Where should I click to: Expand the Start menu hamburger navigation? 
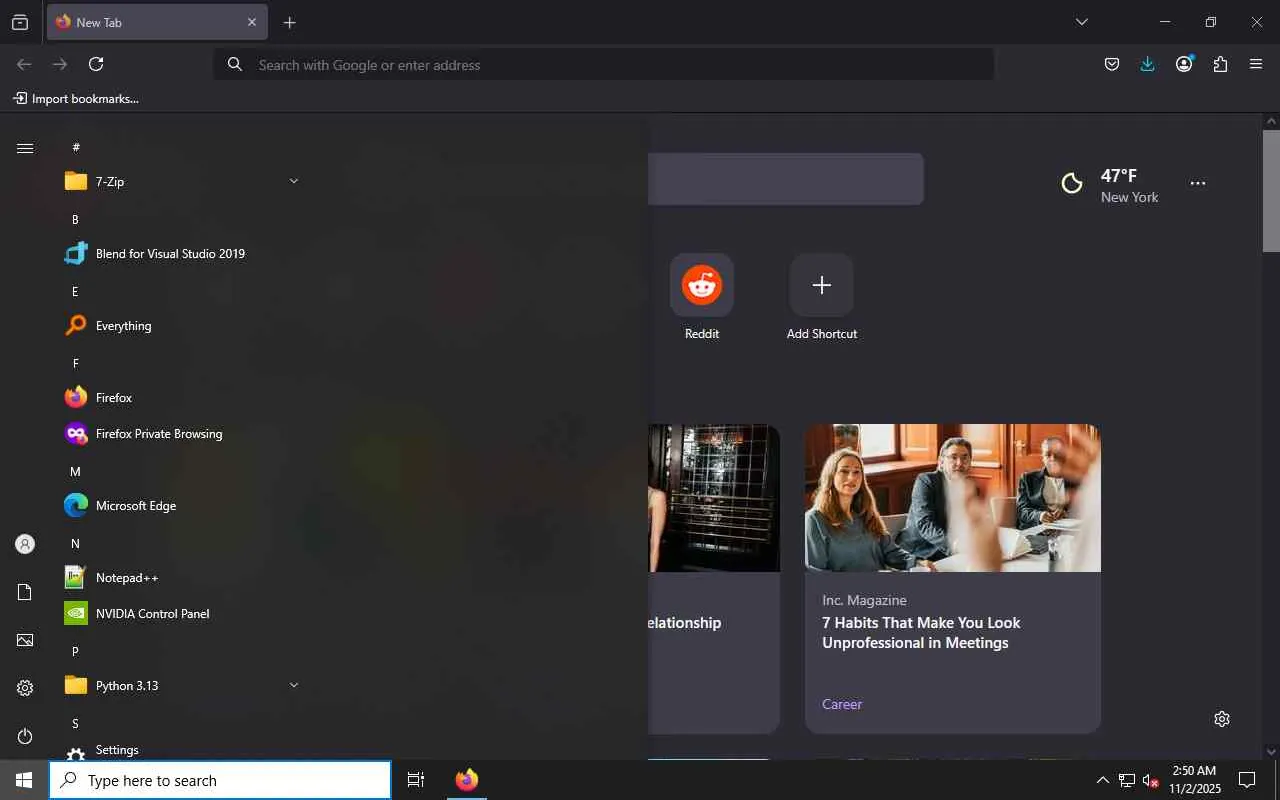[25, 148]
